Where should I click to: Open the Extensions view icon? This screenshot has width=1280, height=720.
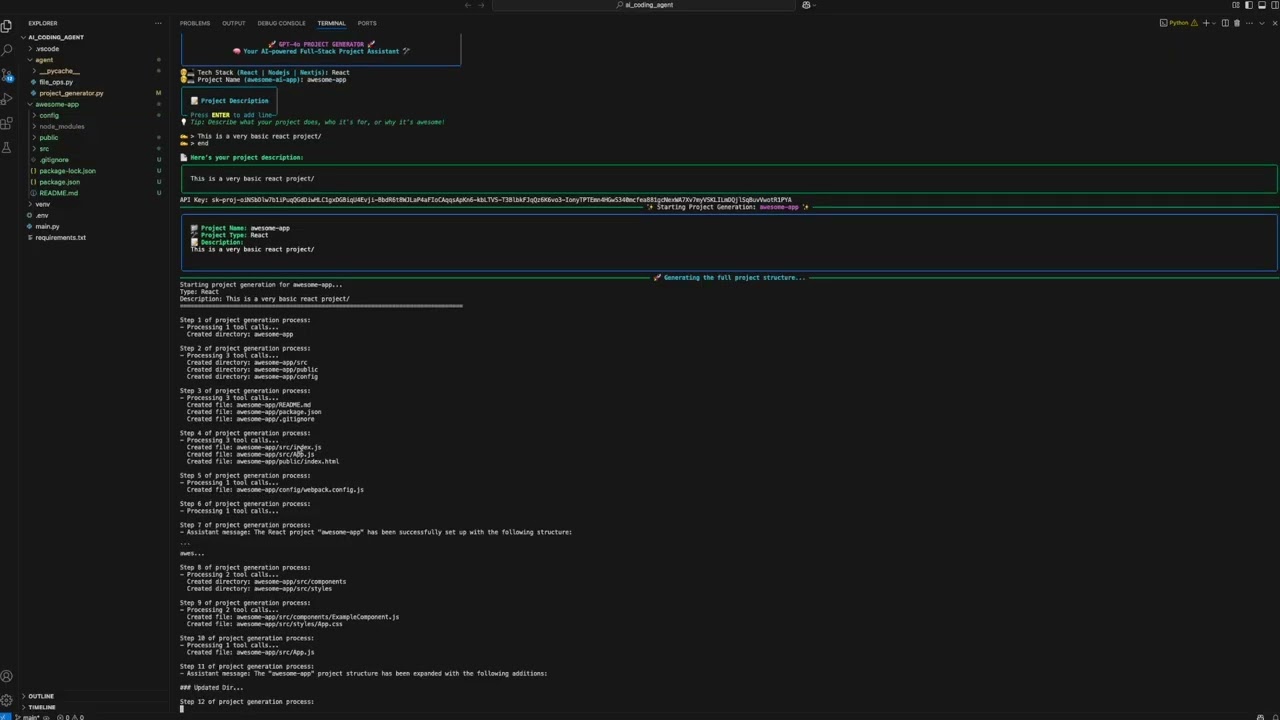point(7,123)
